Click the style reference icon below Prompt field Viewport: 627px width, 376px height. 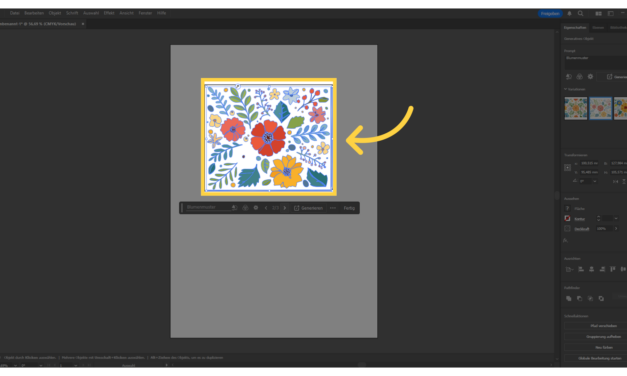coord(569,77)
